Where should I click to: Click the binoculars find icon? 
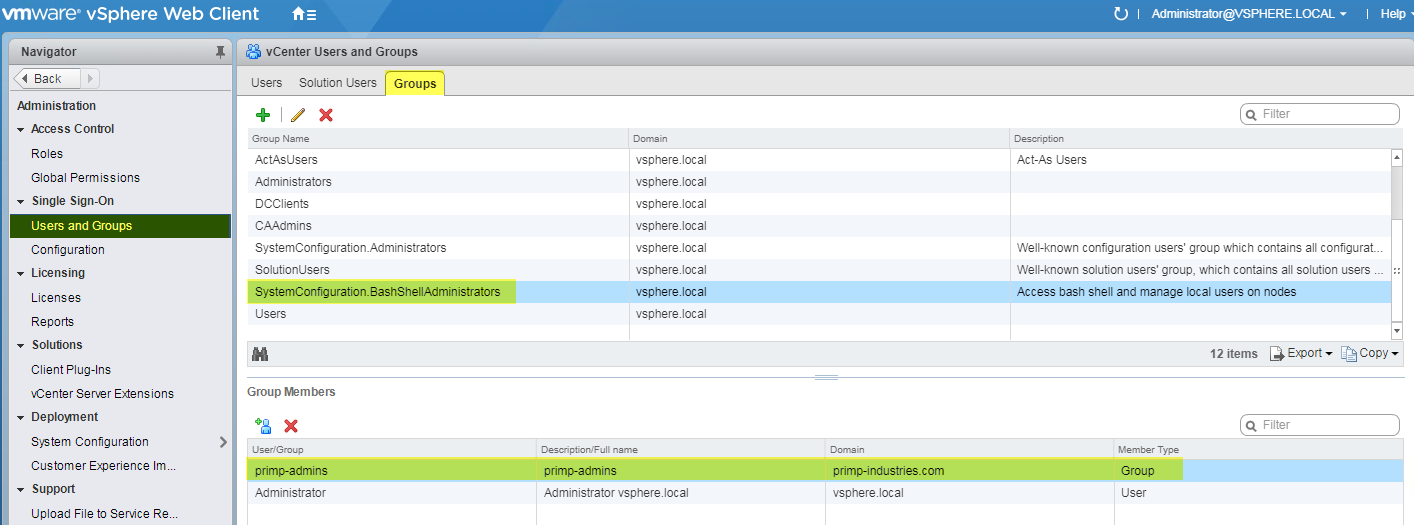point(260,354)
